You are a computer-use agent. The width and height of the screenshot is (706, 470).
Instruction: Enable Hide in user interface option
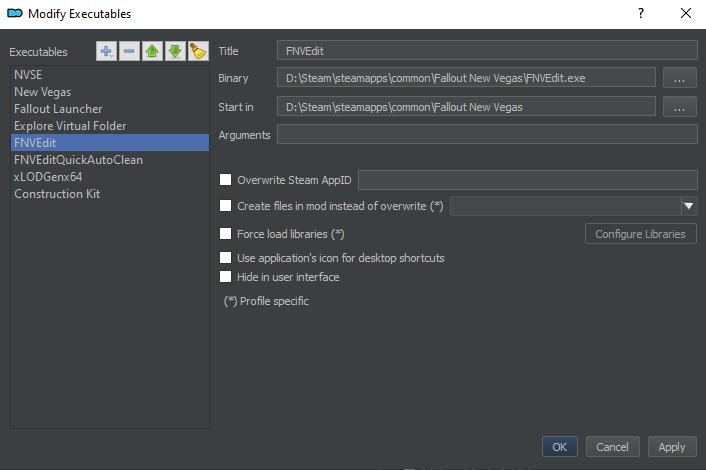coord(225,277)
